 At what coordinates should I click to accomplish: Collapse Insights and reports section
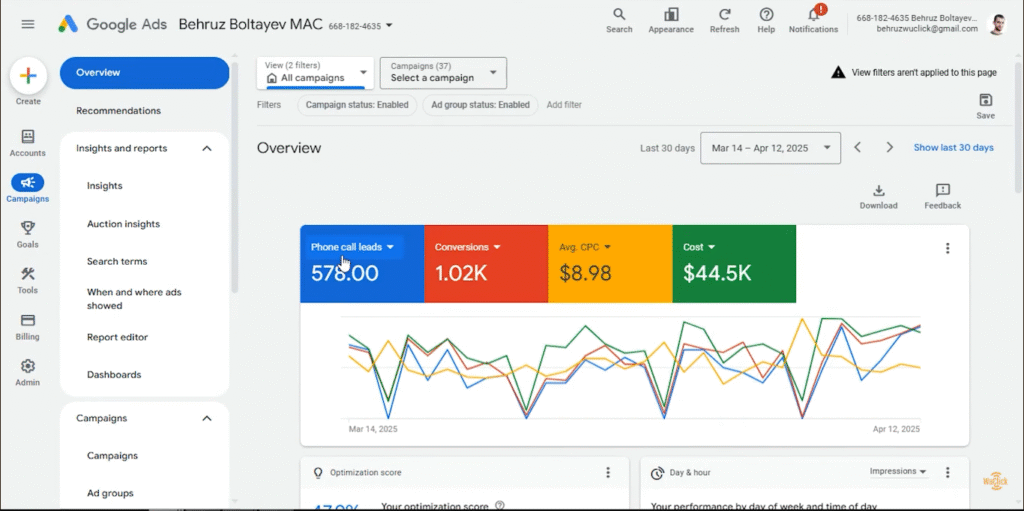207,148
